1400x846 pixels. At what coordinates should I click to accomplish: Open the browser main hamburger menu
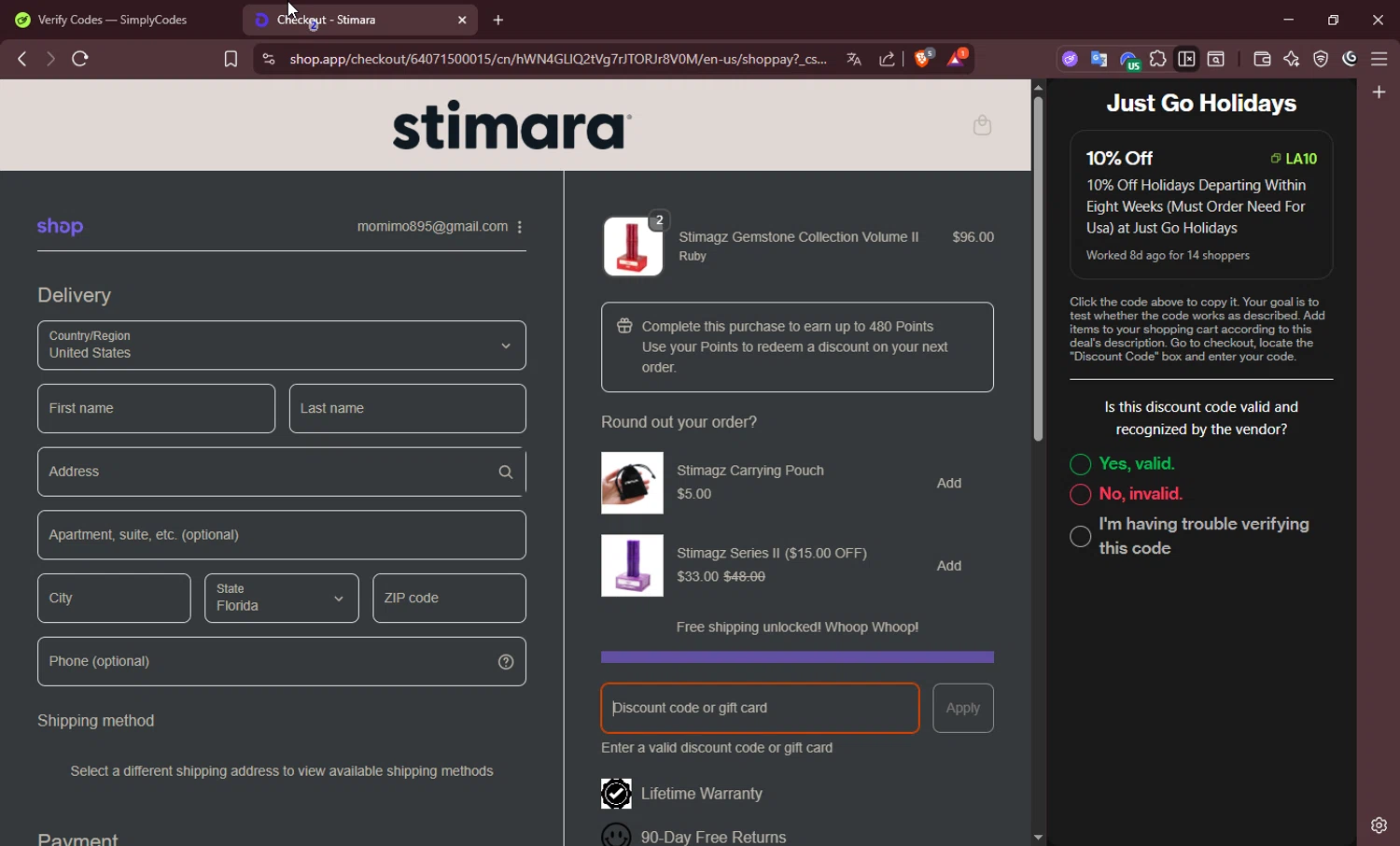click(x=1379, y=59)
